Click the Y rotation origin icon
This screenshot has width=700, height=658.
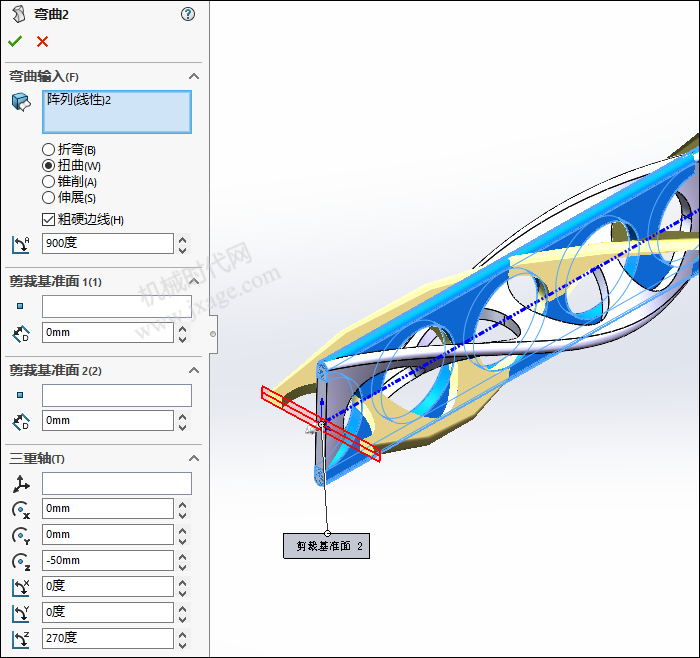coord(21,536)
